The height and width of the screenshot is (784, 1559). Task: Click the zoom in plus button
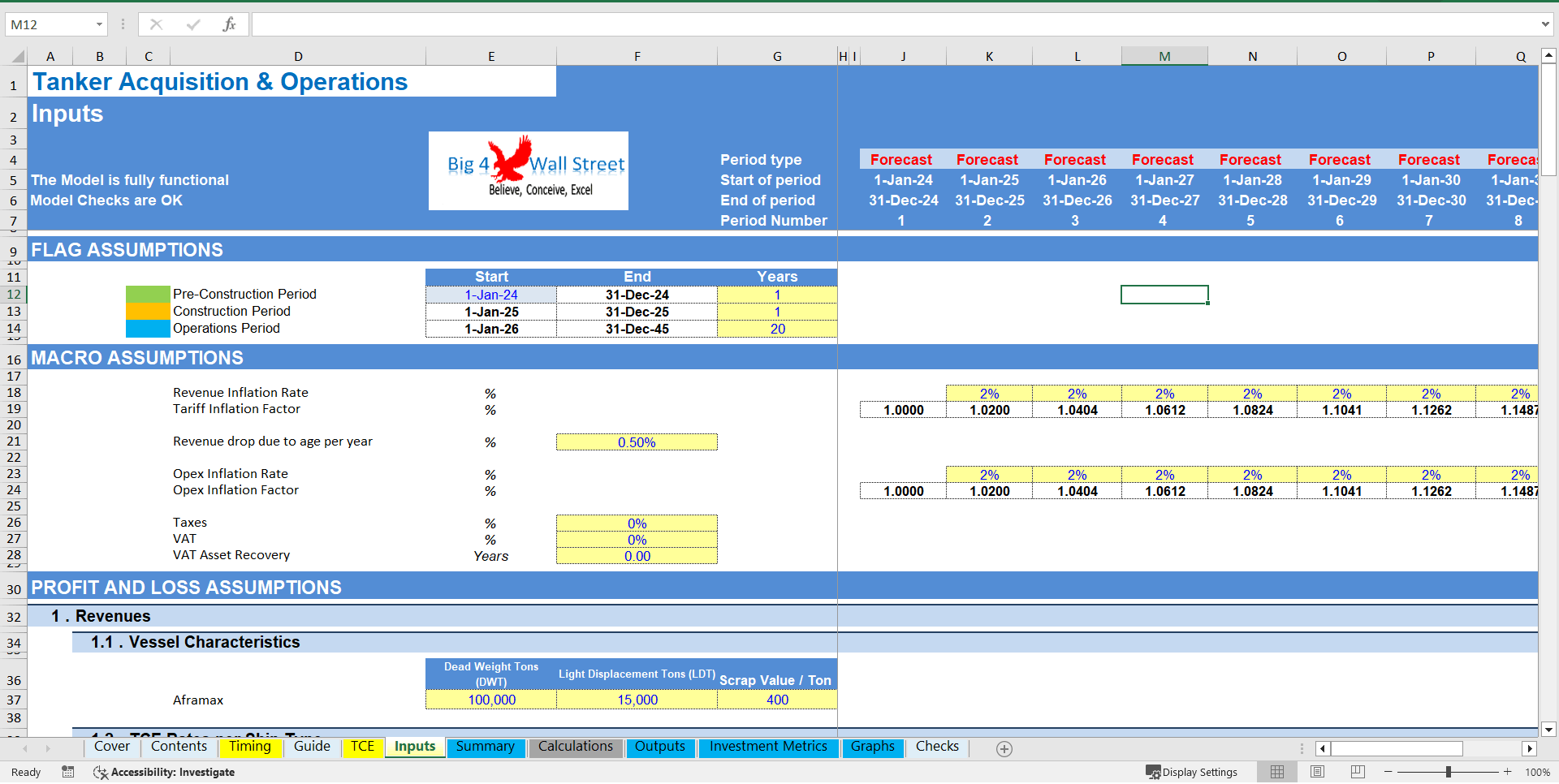pos(1508,772)
